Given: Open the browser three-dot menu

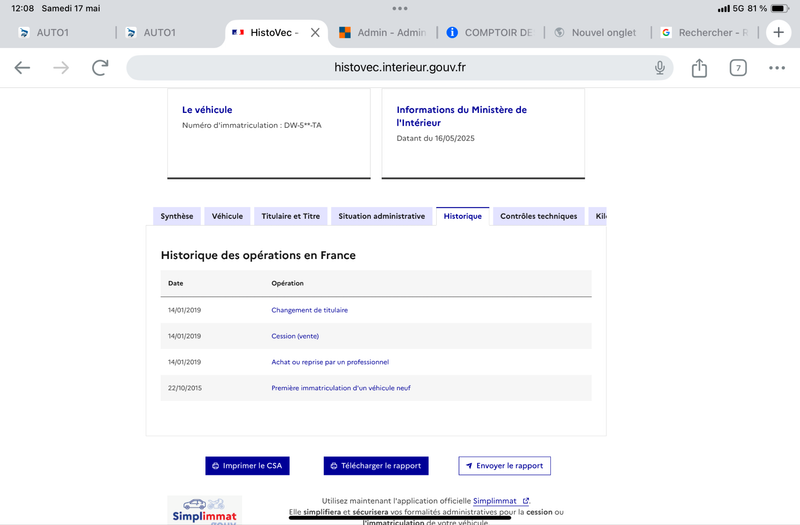Looking at the screenshot, I should pyautogui.click(x=777, y=67).
